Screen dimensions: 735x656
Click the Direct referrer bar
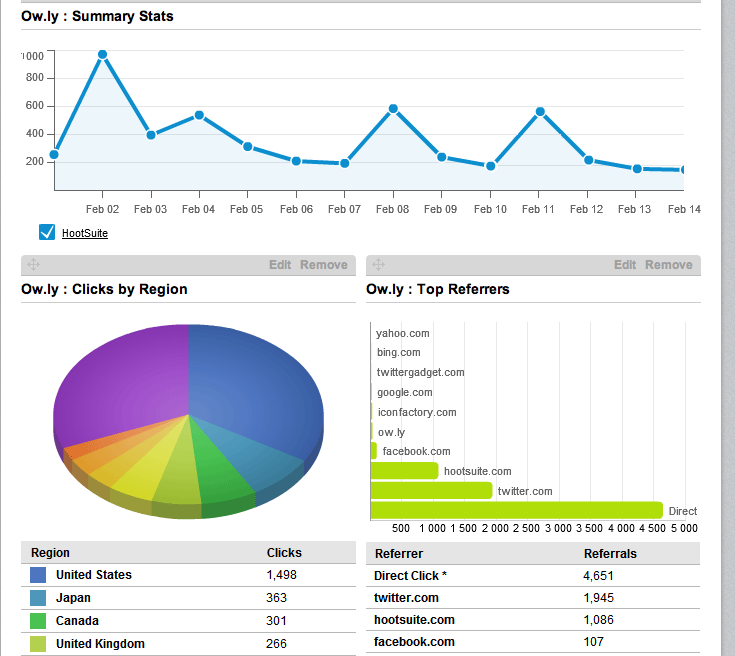coord(517,511)
